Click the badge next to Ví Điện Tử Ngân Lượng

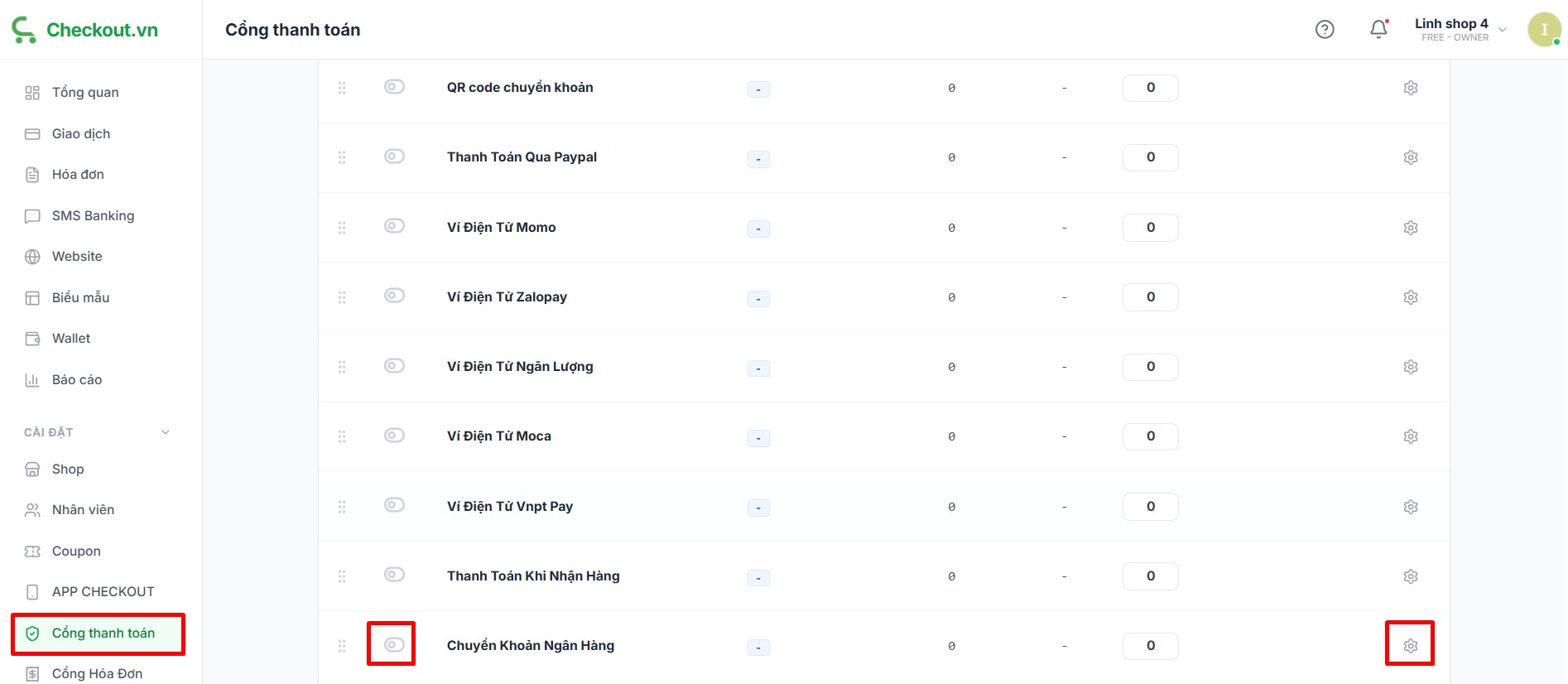pos(758,368)
